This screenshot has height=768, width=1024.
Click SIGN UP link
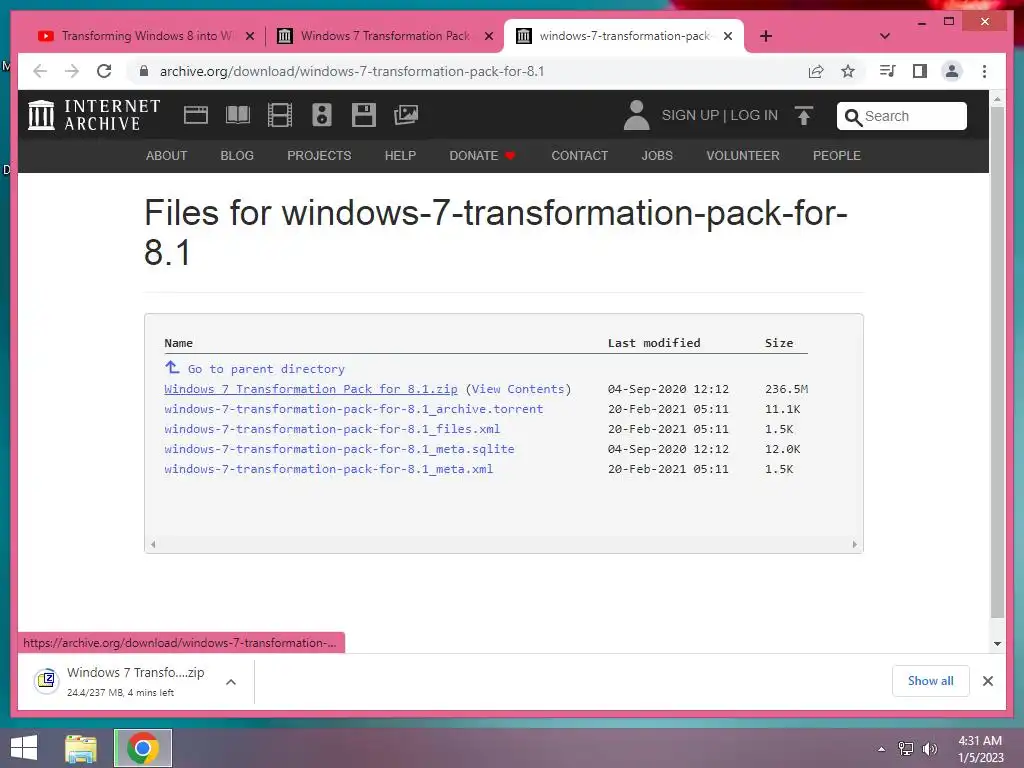pyautogui.click(x=690, y=115)
